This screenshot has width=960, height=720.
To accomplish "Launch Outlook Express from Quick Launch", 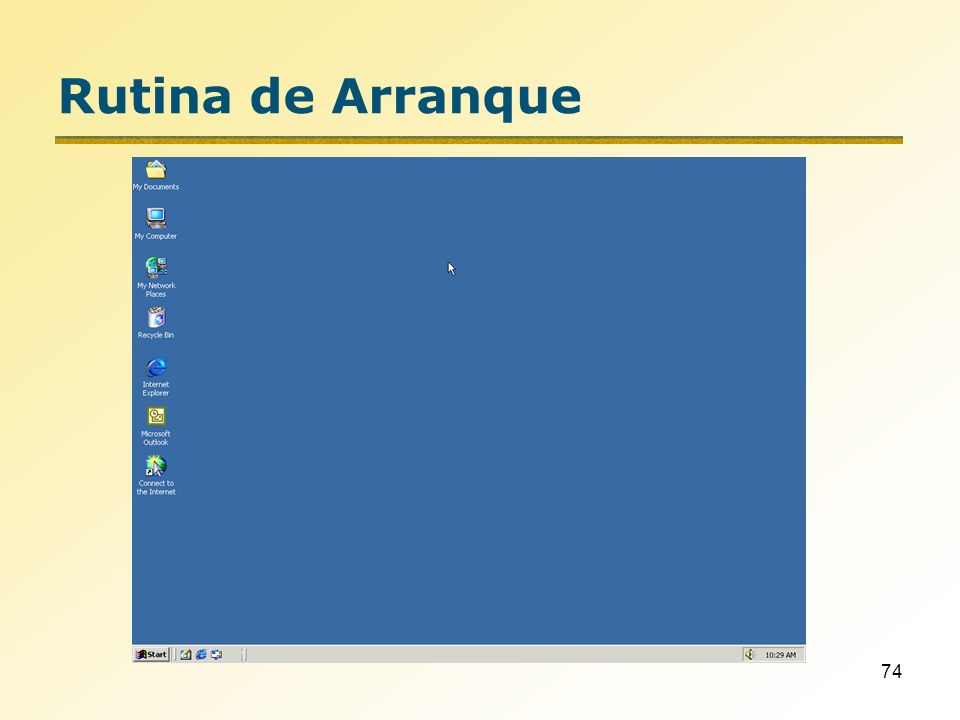I will (216, 654).
